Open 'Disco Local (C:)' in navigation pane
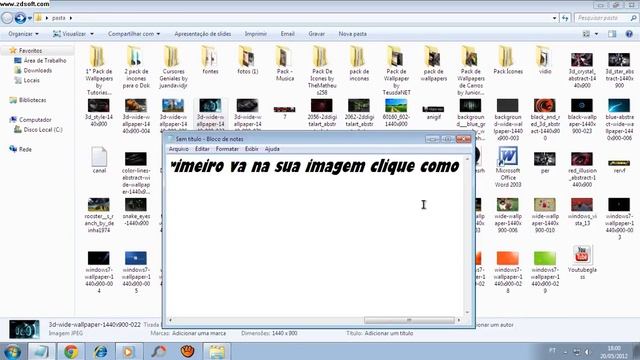Screen dimensions: 640x360 pyautogui.click(x=43, y=130)
